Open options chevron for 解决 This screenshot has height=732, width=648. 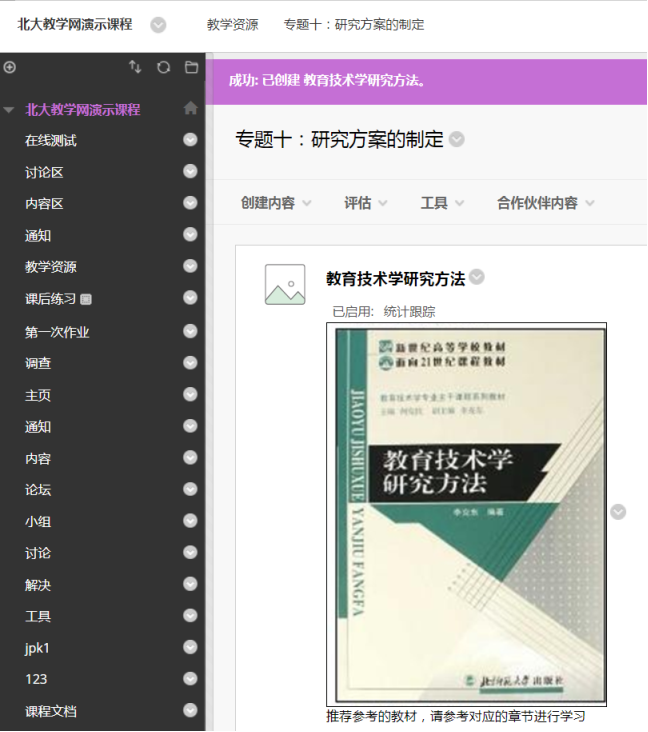click(x=190, y=584)
